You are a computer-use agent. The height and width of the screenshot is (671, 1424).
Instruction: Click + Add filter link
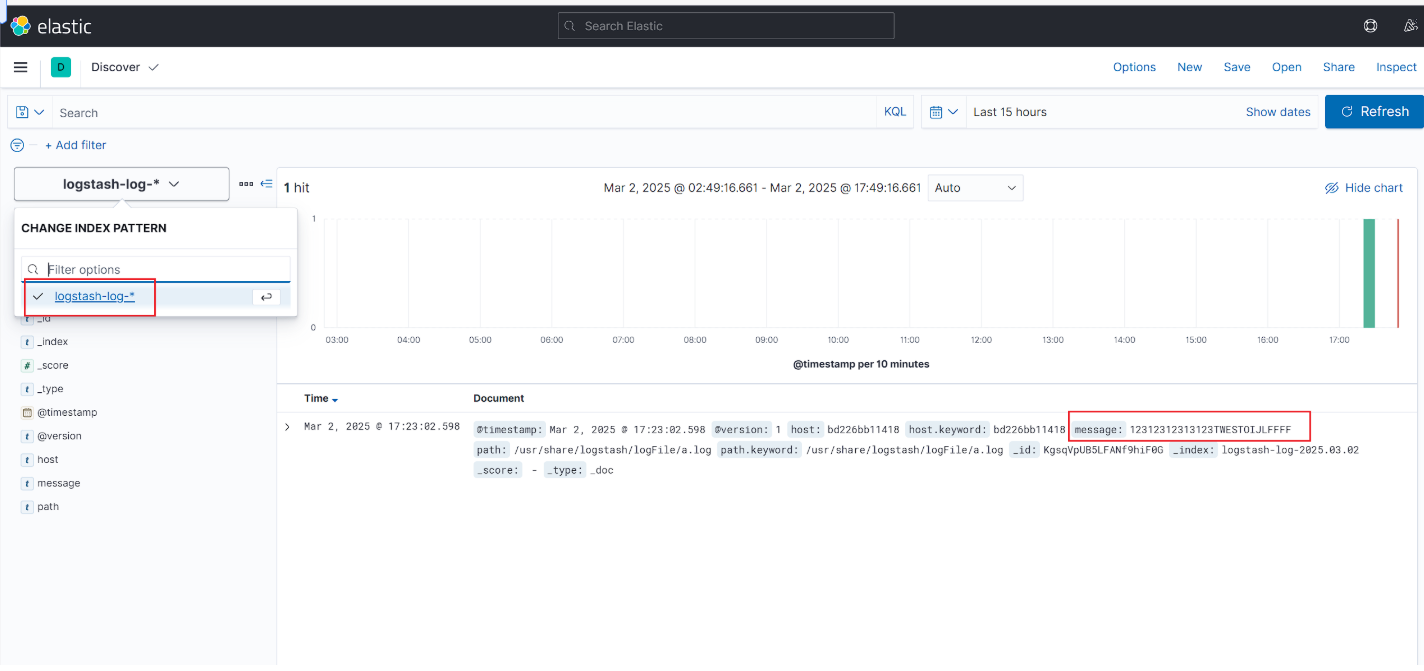click(76, 145)
